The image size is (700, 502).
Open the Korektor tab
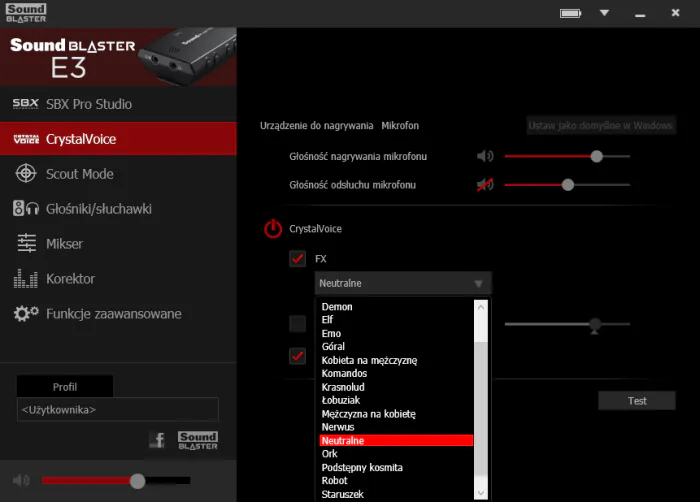[x=118, y=279]
